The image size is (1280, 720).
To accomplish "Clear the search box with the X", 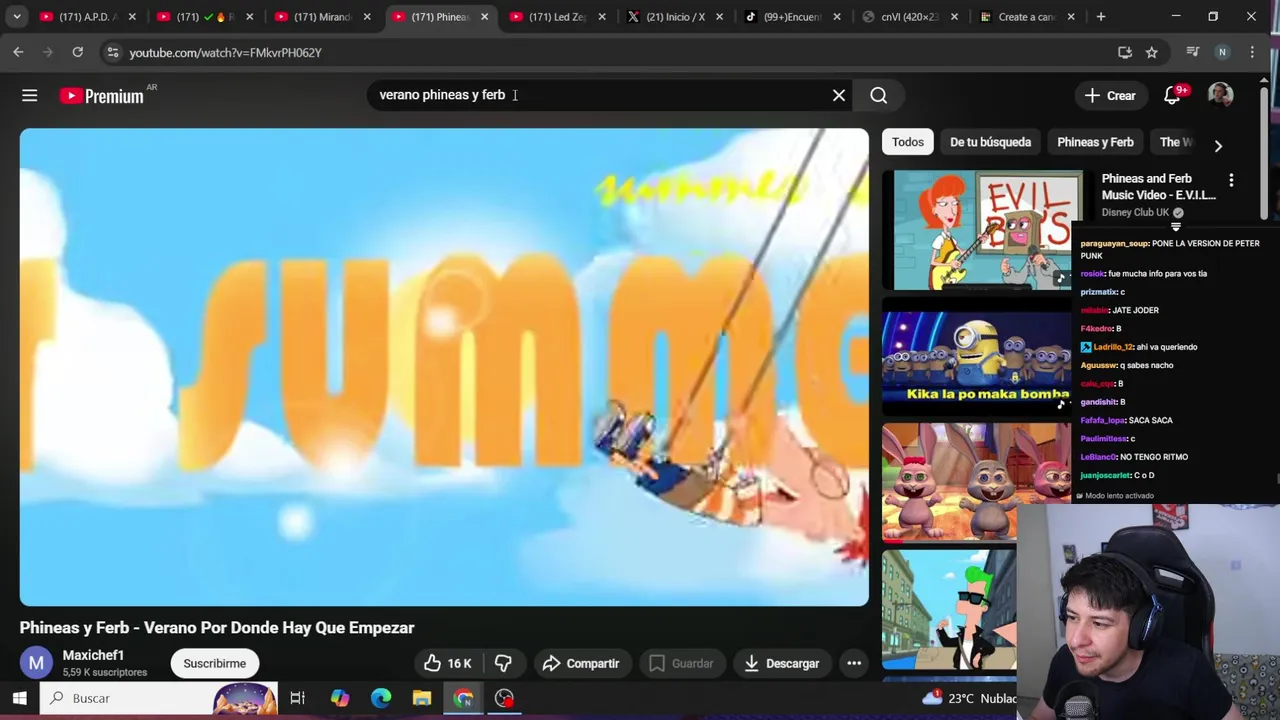I will click(839, 95).
